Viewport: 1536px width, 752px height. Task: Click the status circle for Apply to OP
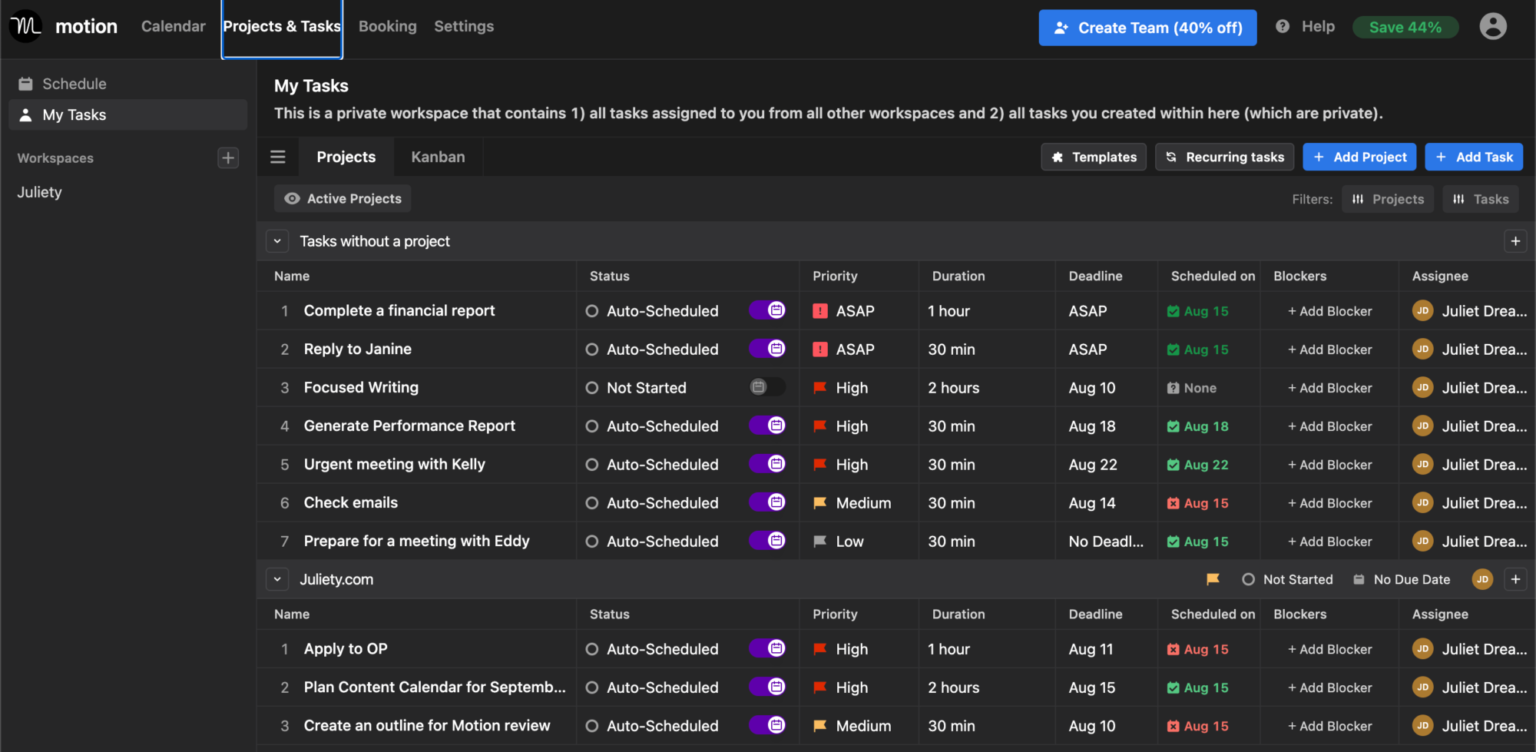[x=592, y=649]
